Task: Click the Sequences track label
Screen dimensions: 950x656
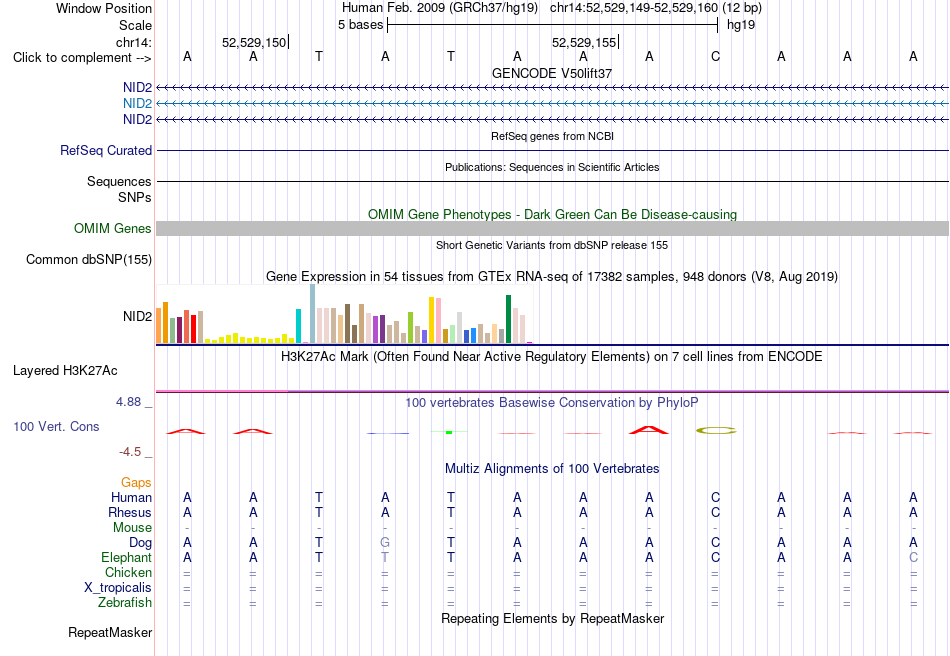Action: click(119, 182)
